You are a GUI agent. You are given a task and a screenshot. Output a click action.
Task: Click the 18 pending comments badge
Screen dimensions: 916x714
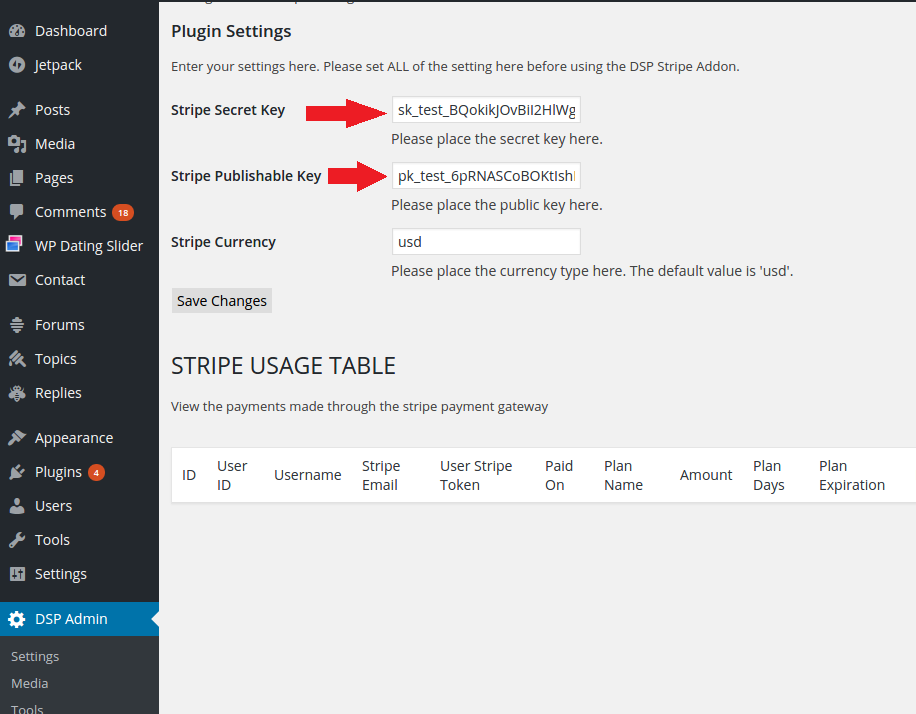click(123, 213)
